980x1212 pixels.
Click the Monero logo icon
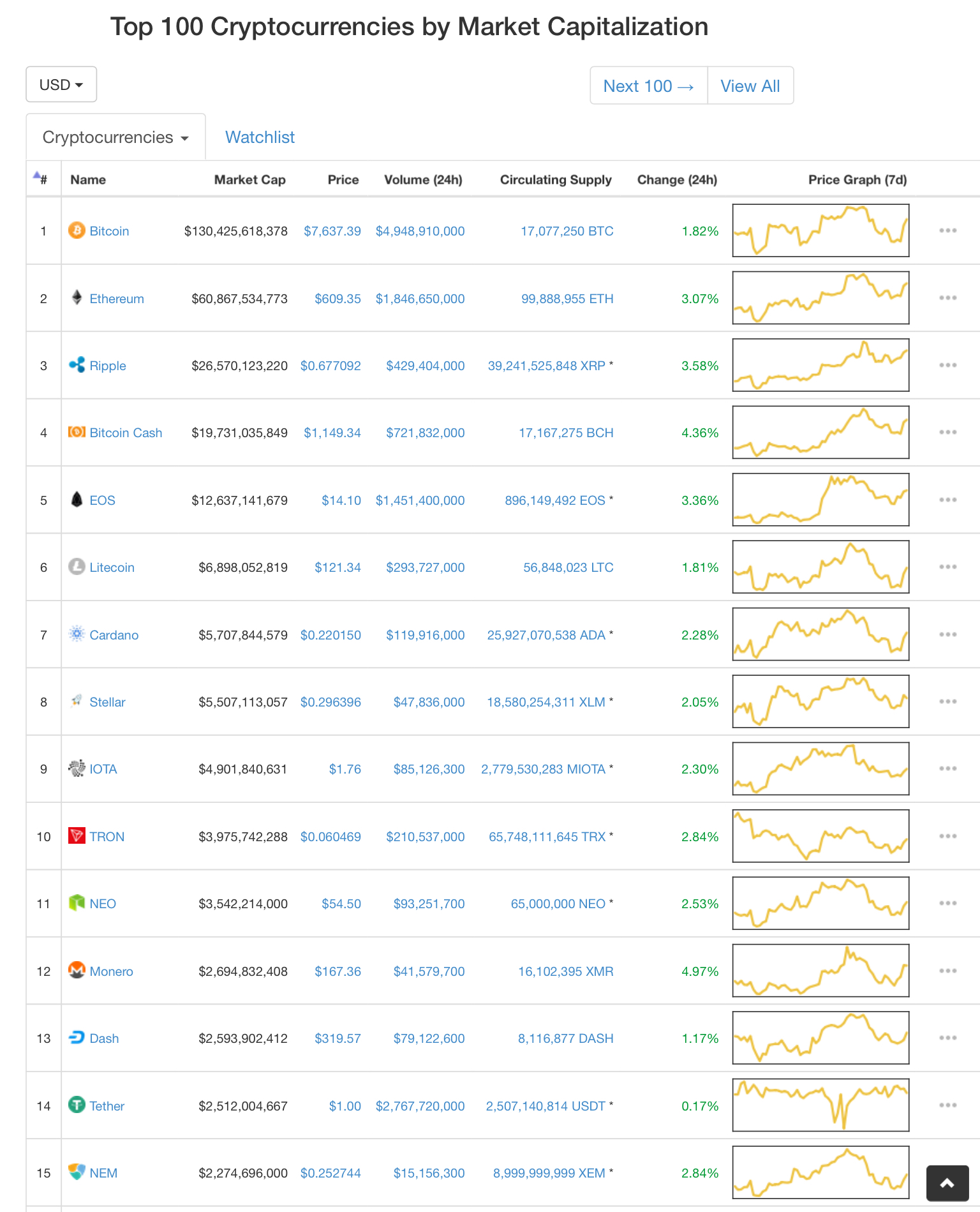coord(77,970)
